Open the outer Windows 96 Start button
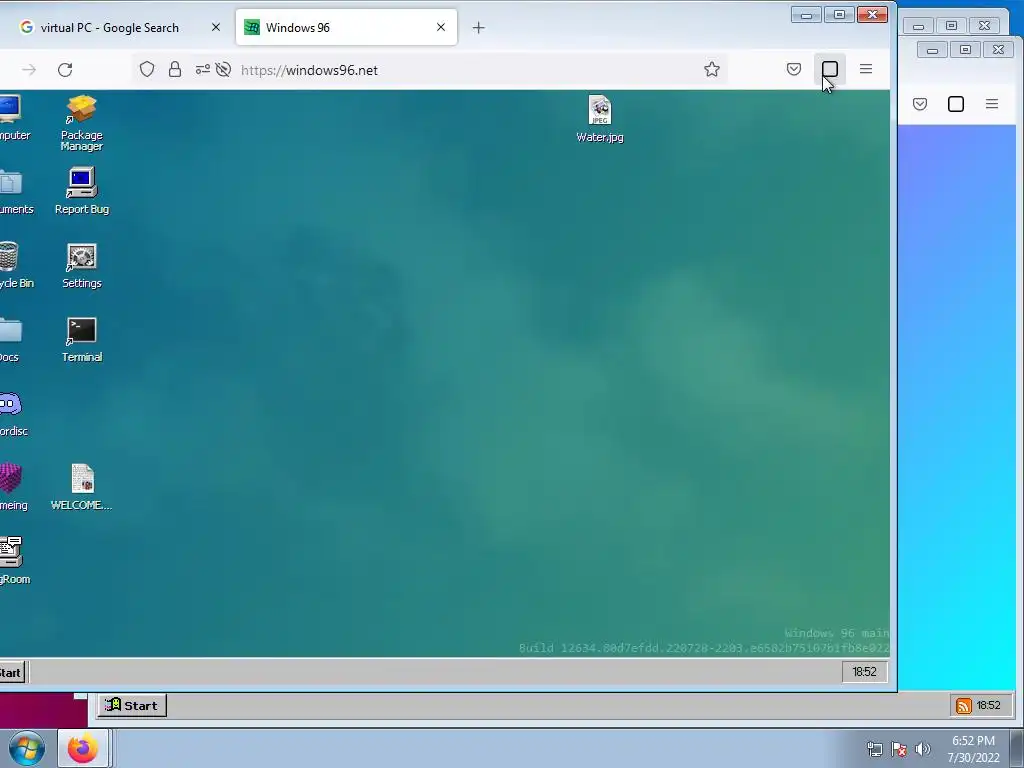Screen dimensions: 1024x768 (x=132, y=705)
